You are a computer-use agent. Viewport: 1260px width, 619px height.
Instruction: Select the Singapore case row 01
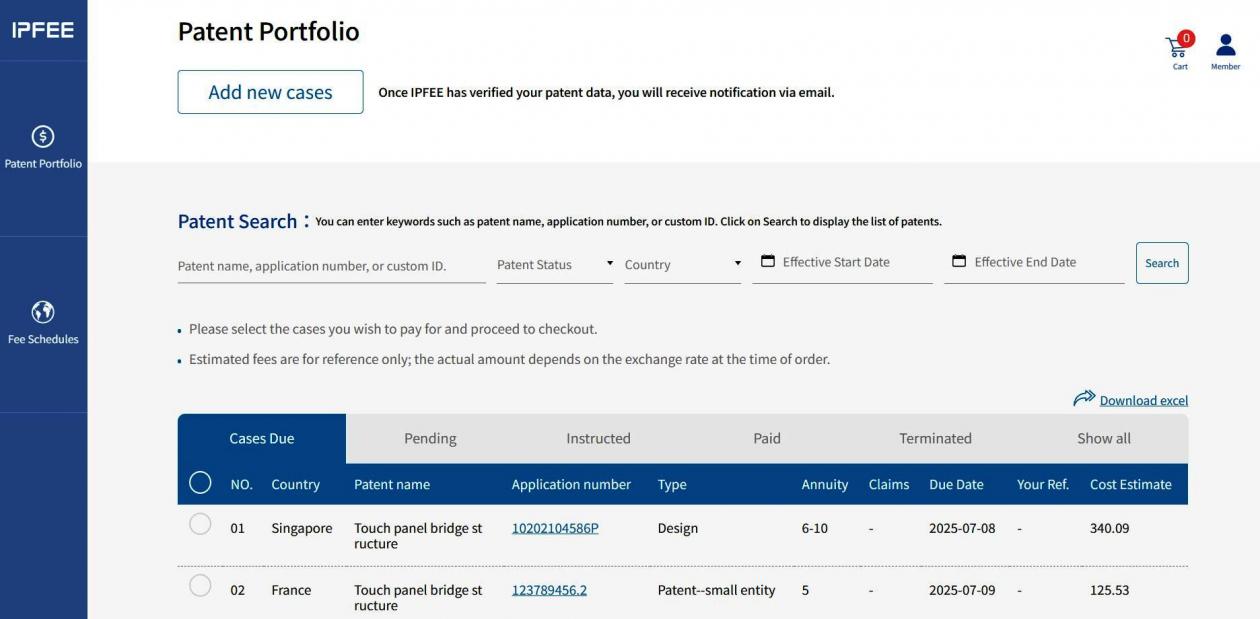pyautogui.click(x=200, y=524)
